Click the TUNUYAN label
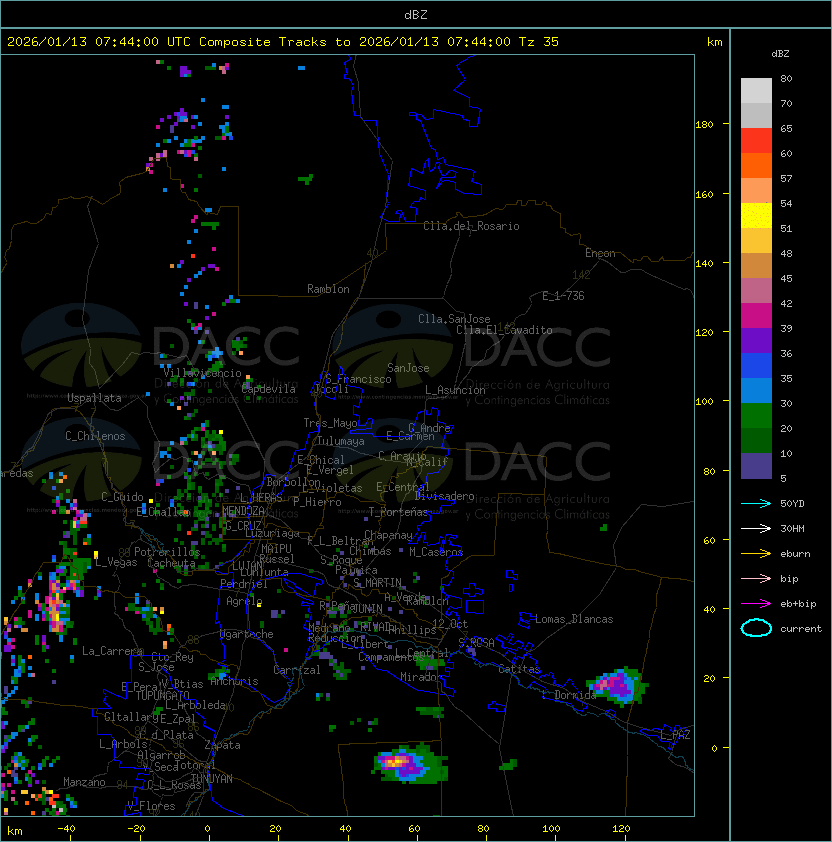Image resolution: width=832 pixels, height=842 pixels. pyautogui.click(x=212, y=779)
